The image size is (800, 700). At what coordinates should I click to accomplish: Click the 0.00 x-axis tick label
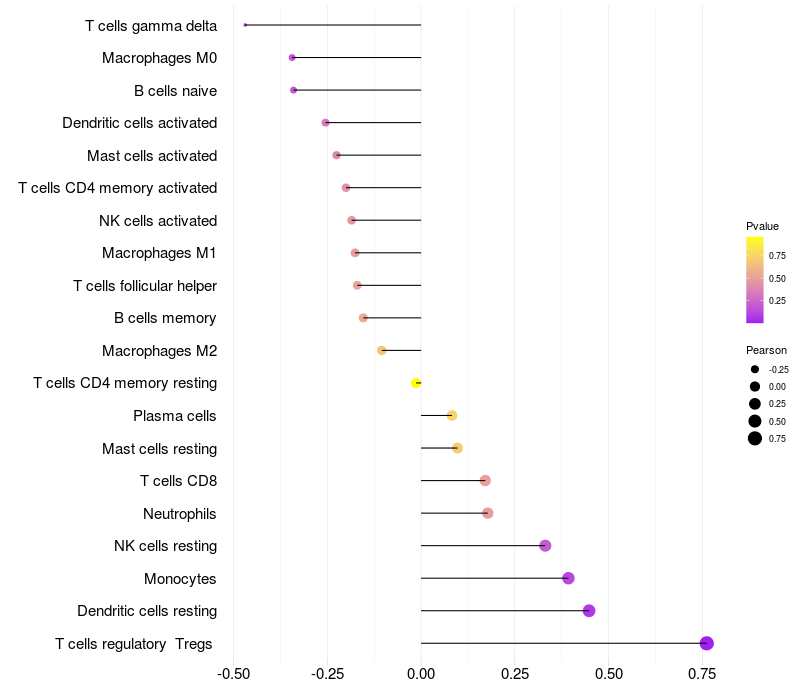(x=421, y=674)
